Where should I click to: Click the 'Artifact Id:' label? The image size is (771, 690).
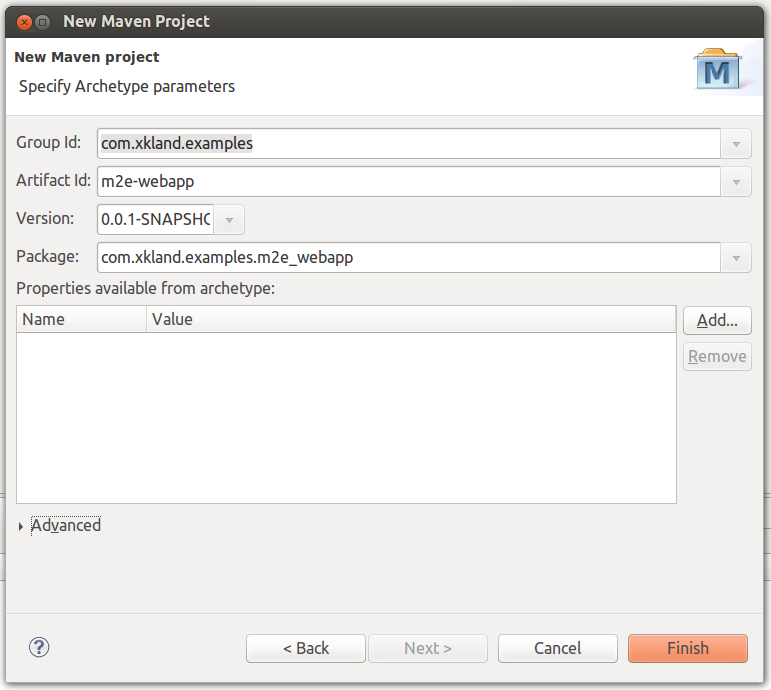pyautogui.click(x=54, y=180)
